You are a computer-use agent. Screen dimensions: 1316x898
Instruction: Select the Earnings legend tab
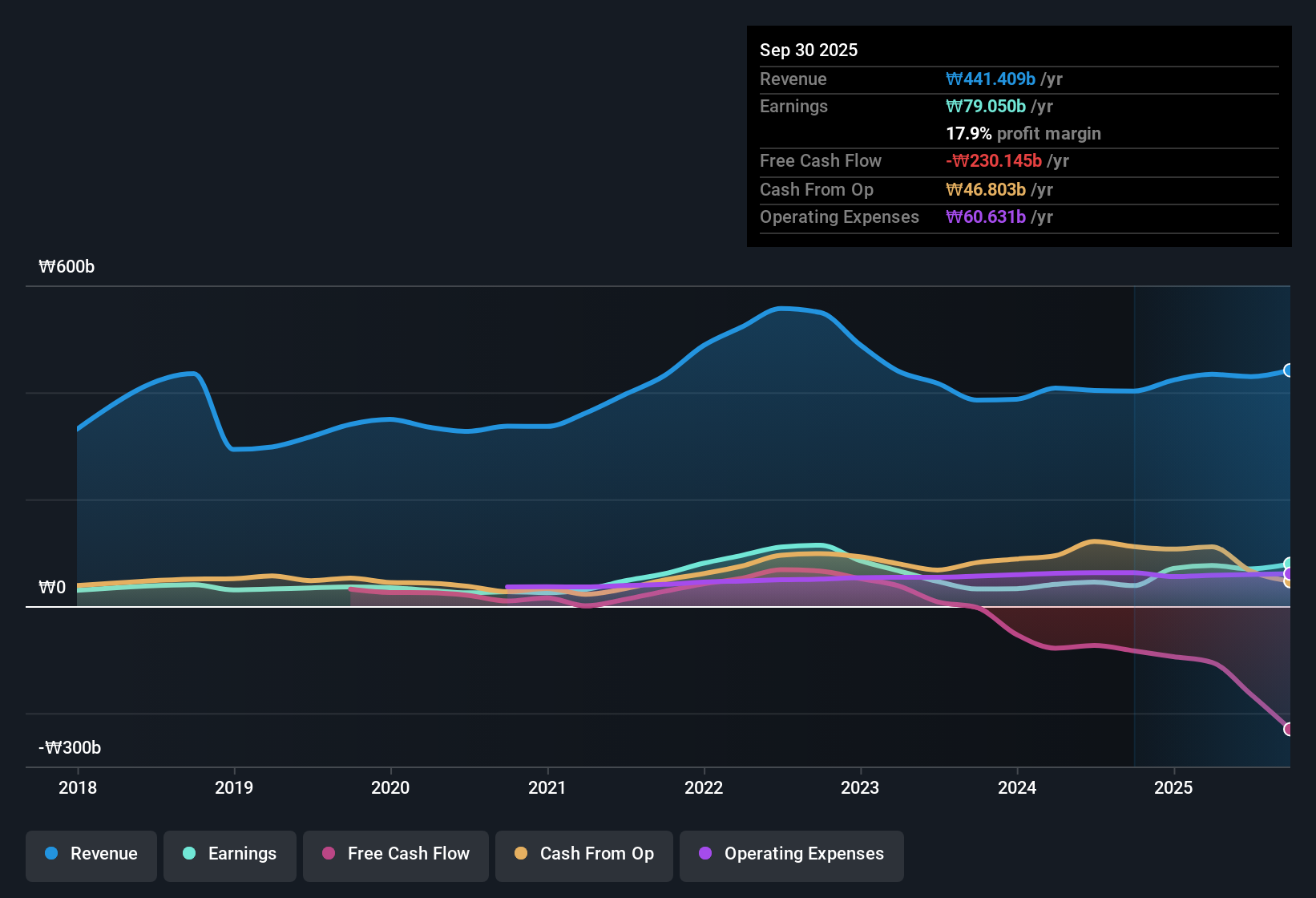click(229, 855)
